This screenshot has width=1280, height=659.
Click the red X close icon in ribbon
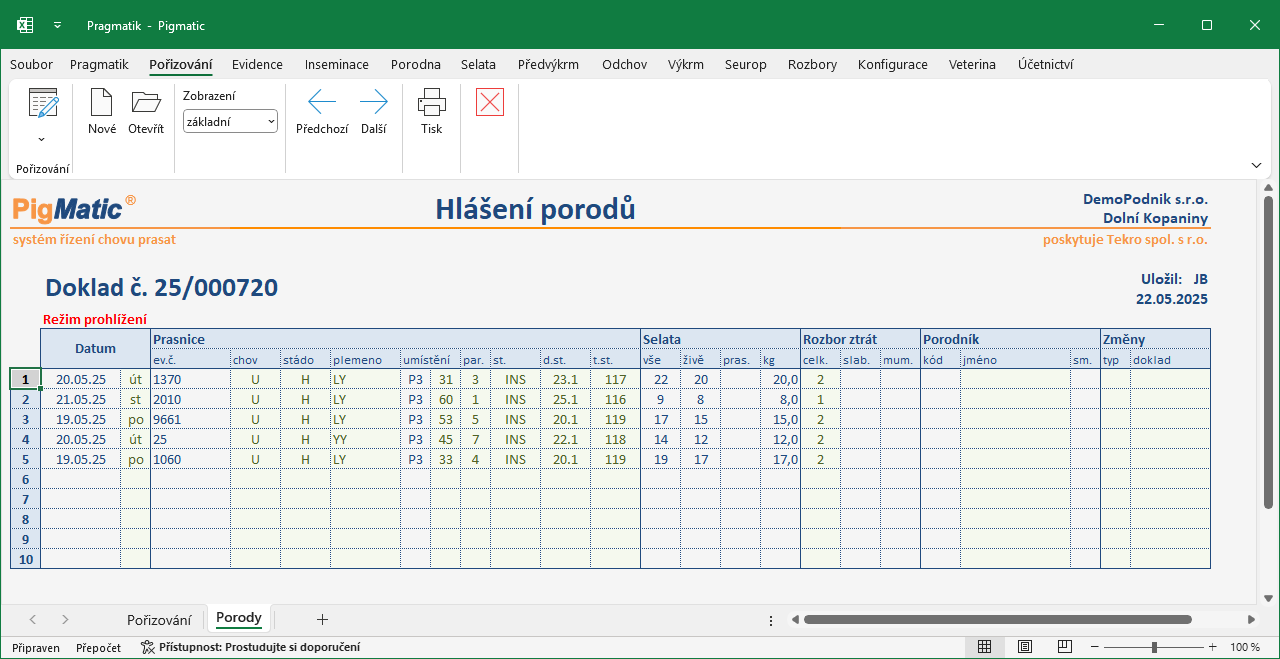pos(490,102)
